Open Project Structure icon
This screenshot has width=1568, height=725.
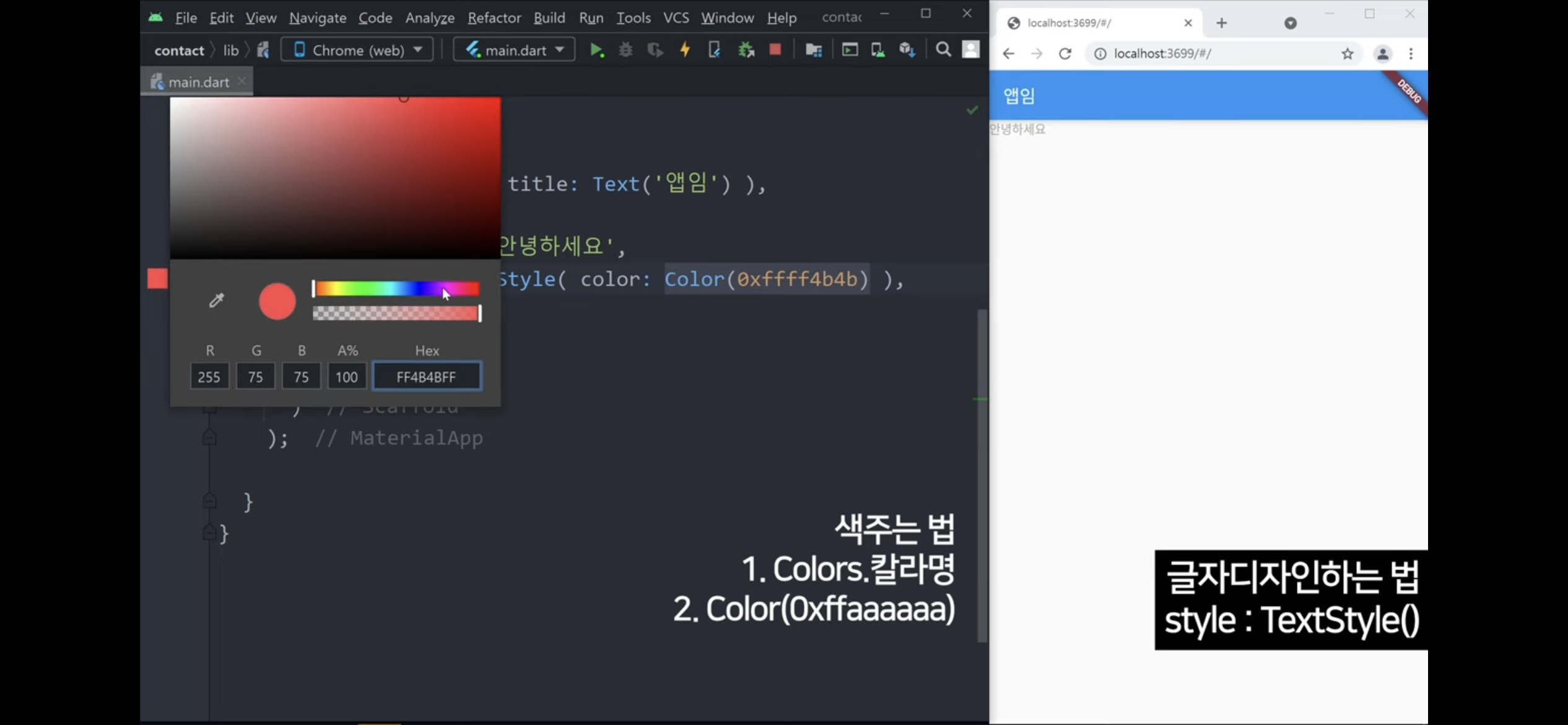tap(814, 50)
